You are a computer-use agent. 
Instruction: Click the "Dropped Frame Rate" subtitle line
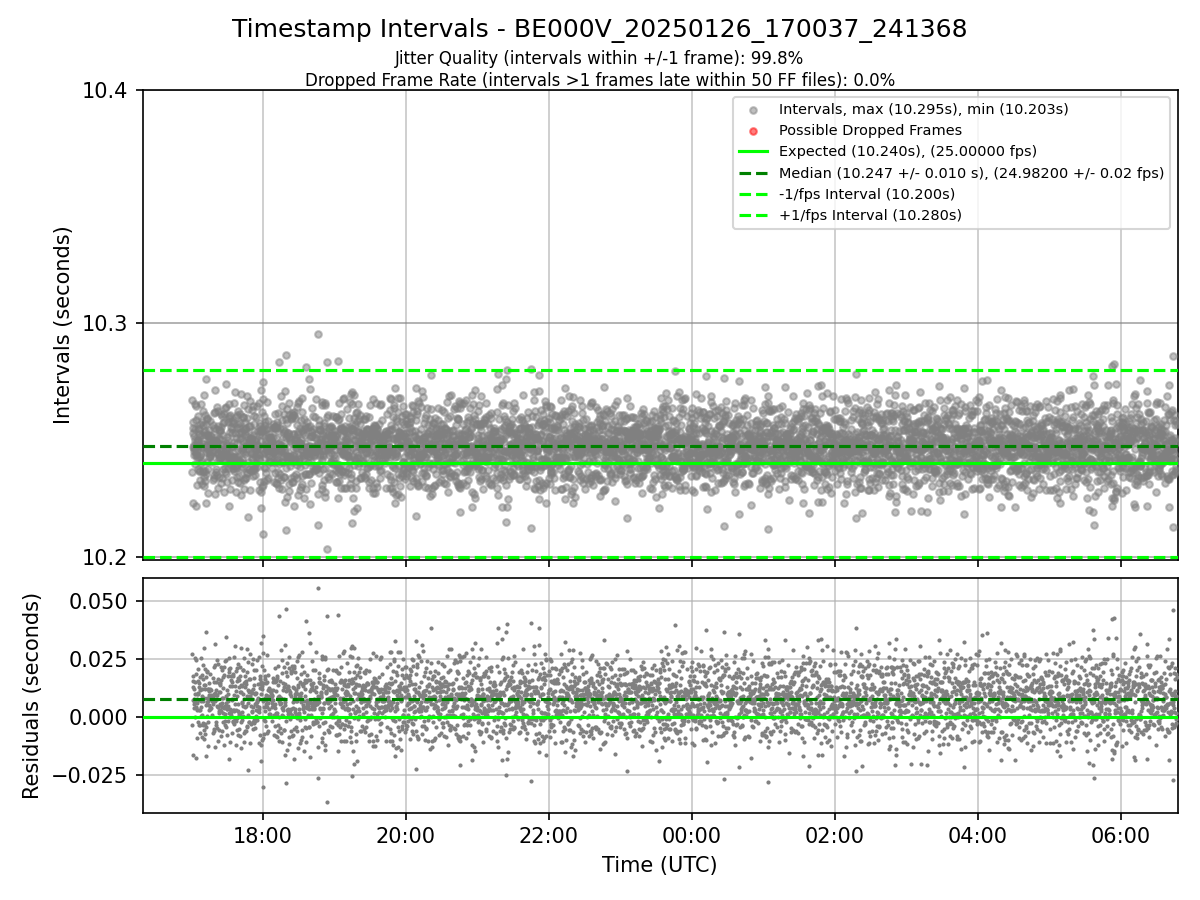[599, 79]
